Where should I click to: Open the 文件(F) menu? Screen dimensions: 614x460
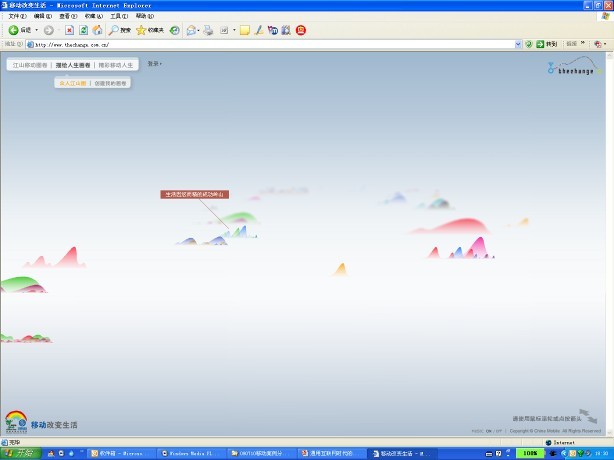(17, 16)
